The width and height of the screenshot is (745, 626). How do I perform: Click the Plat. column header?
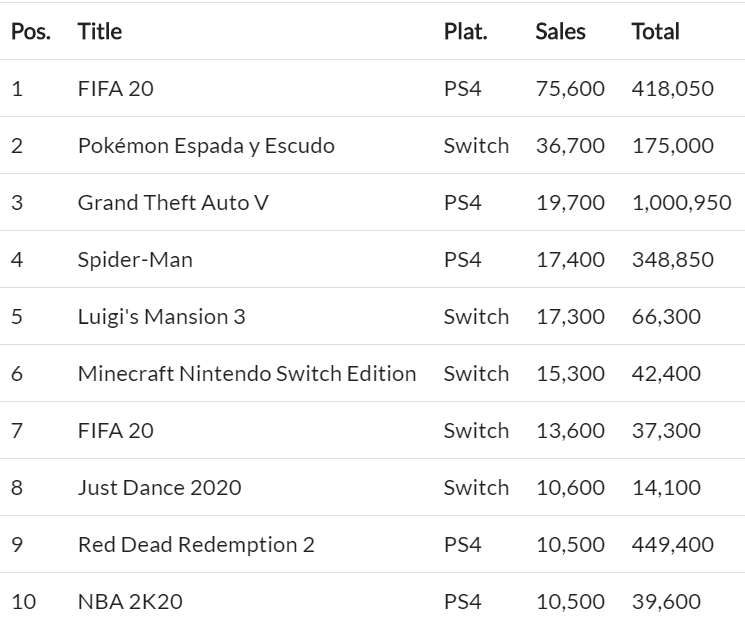pyautogui.click(x=465, y=31)
